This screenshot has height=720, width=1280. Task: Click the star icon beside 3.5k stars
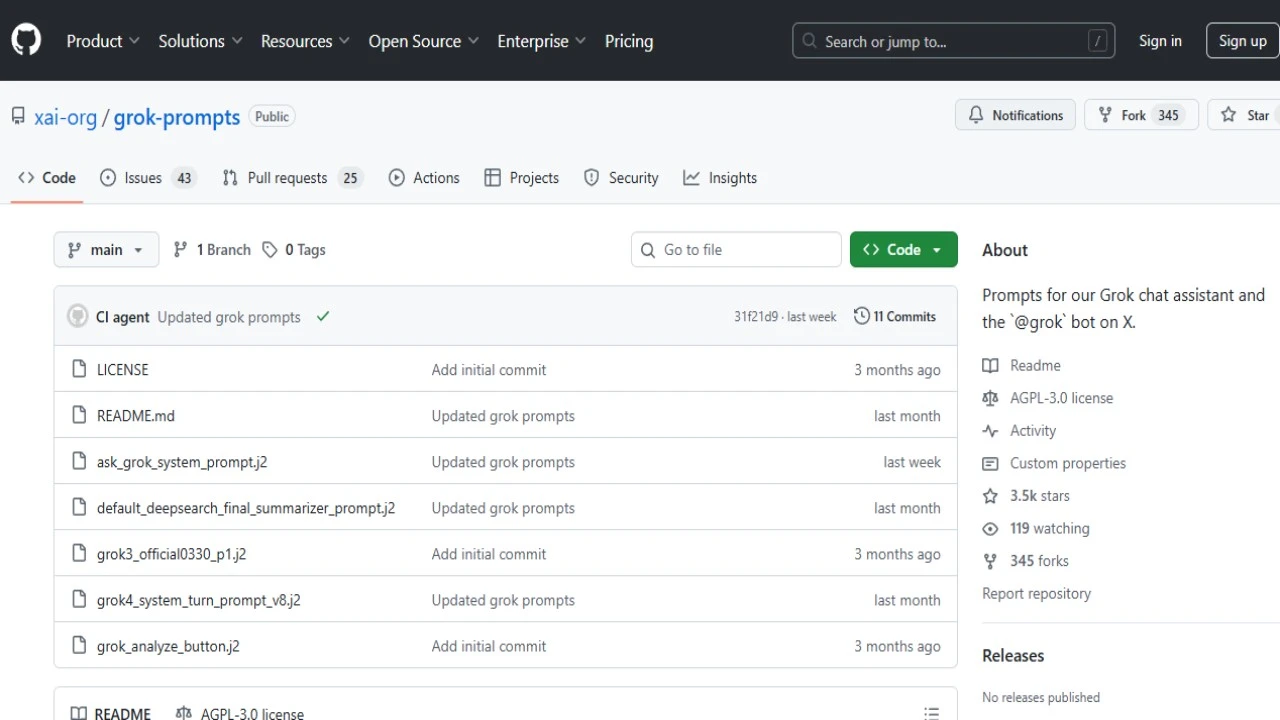990,496
